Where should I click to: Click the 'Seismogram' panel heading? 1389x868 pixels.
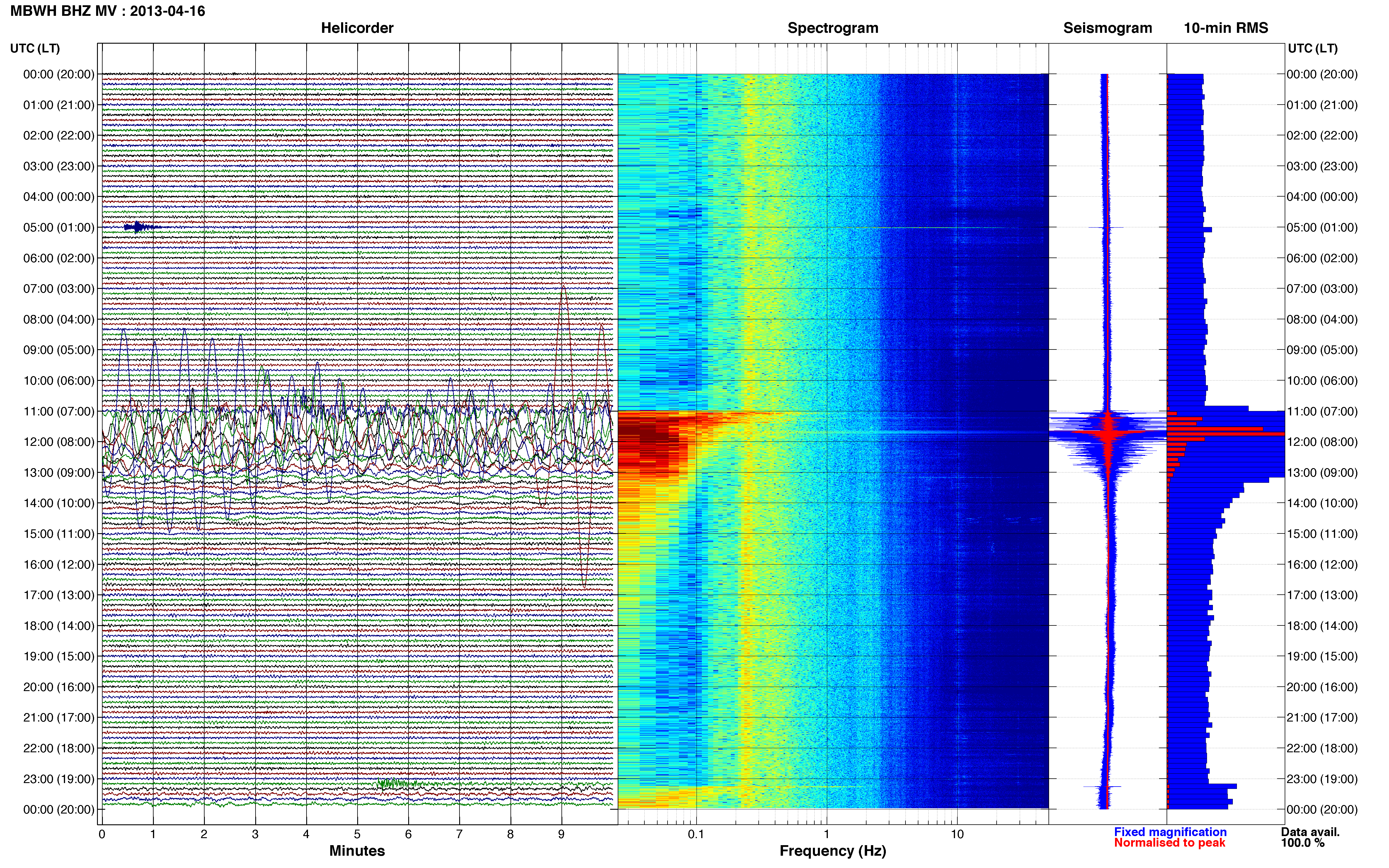1107,28
